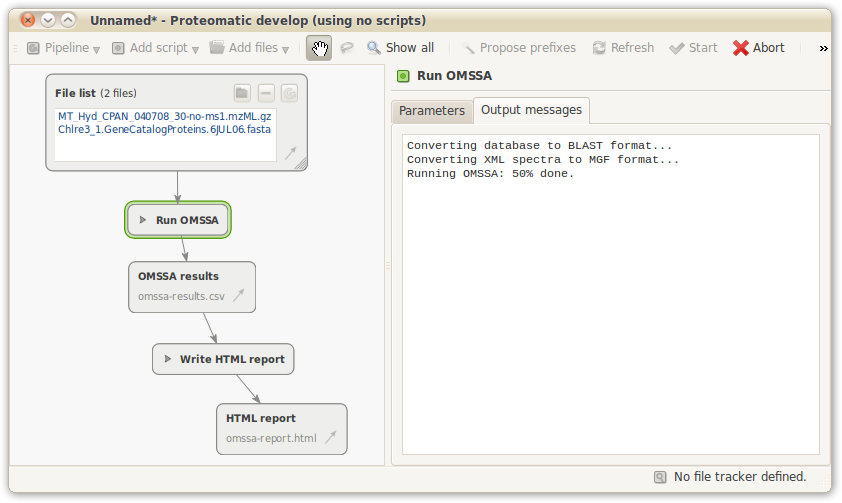Switch to the Parameters tab
This screenshot has width=842, height=503.
pyautogui.click(x=432, y=111)
